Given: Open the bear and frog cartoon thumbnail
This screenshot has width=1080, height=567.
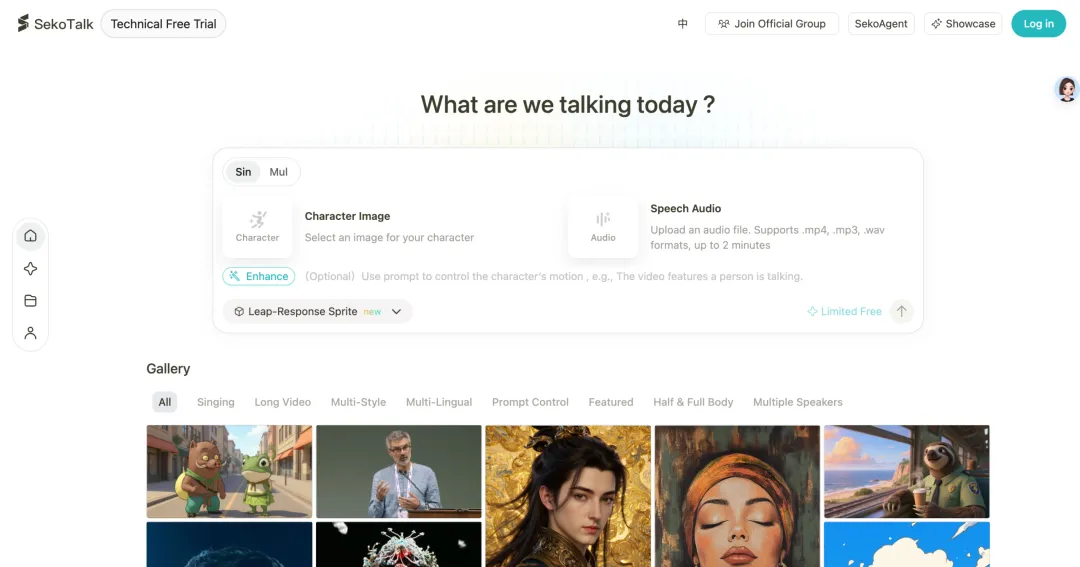Looking at the screenshot, I should click(229, 471).
